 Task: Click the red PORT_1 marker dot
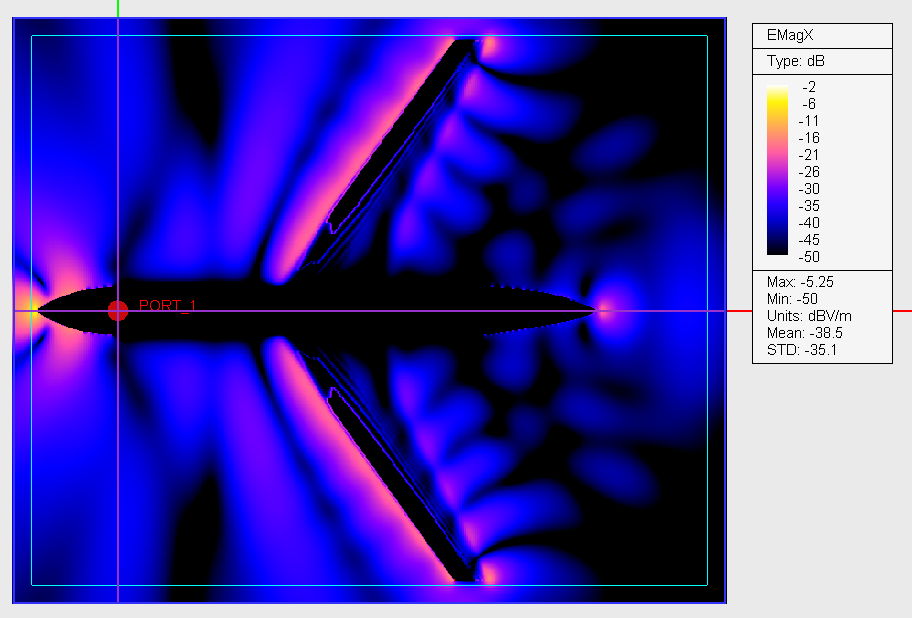tap(117, 310)
